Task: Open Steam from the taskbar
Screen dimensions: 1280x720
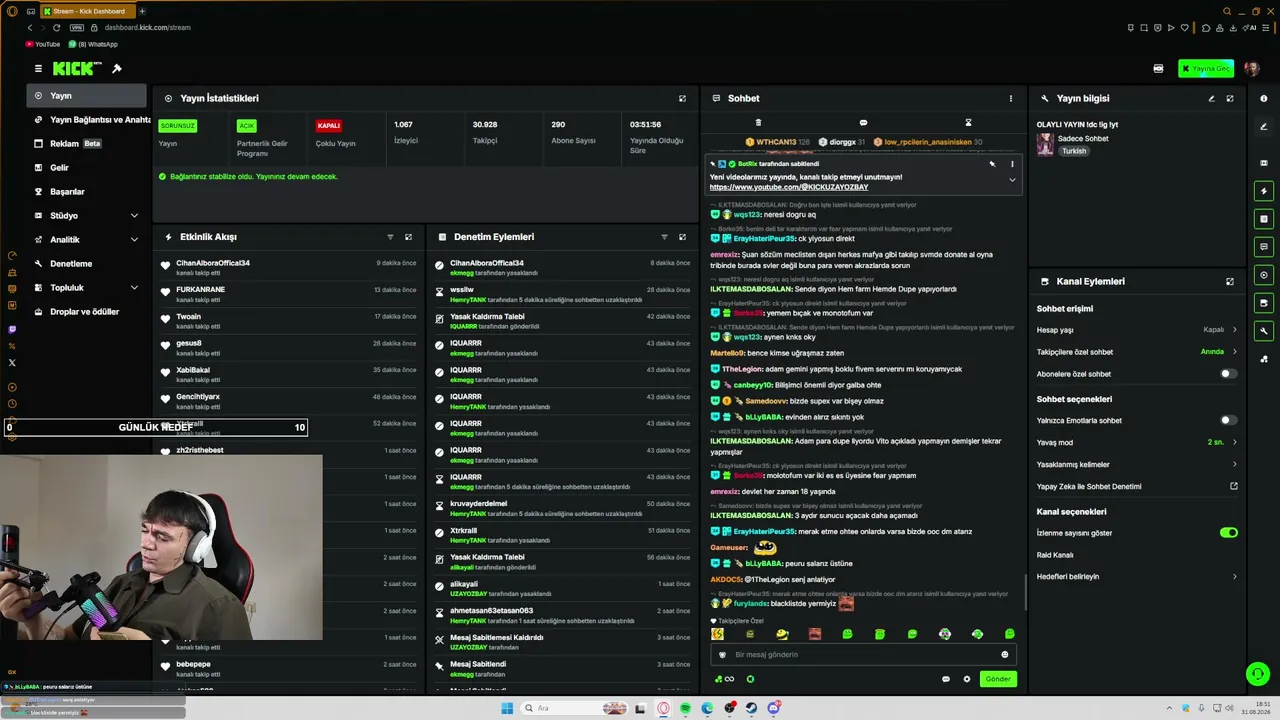Action: [x=751, y=708]
